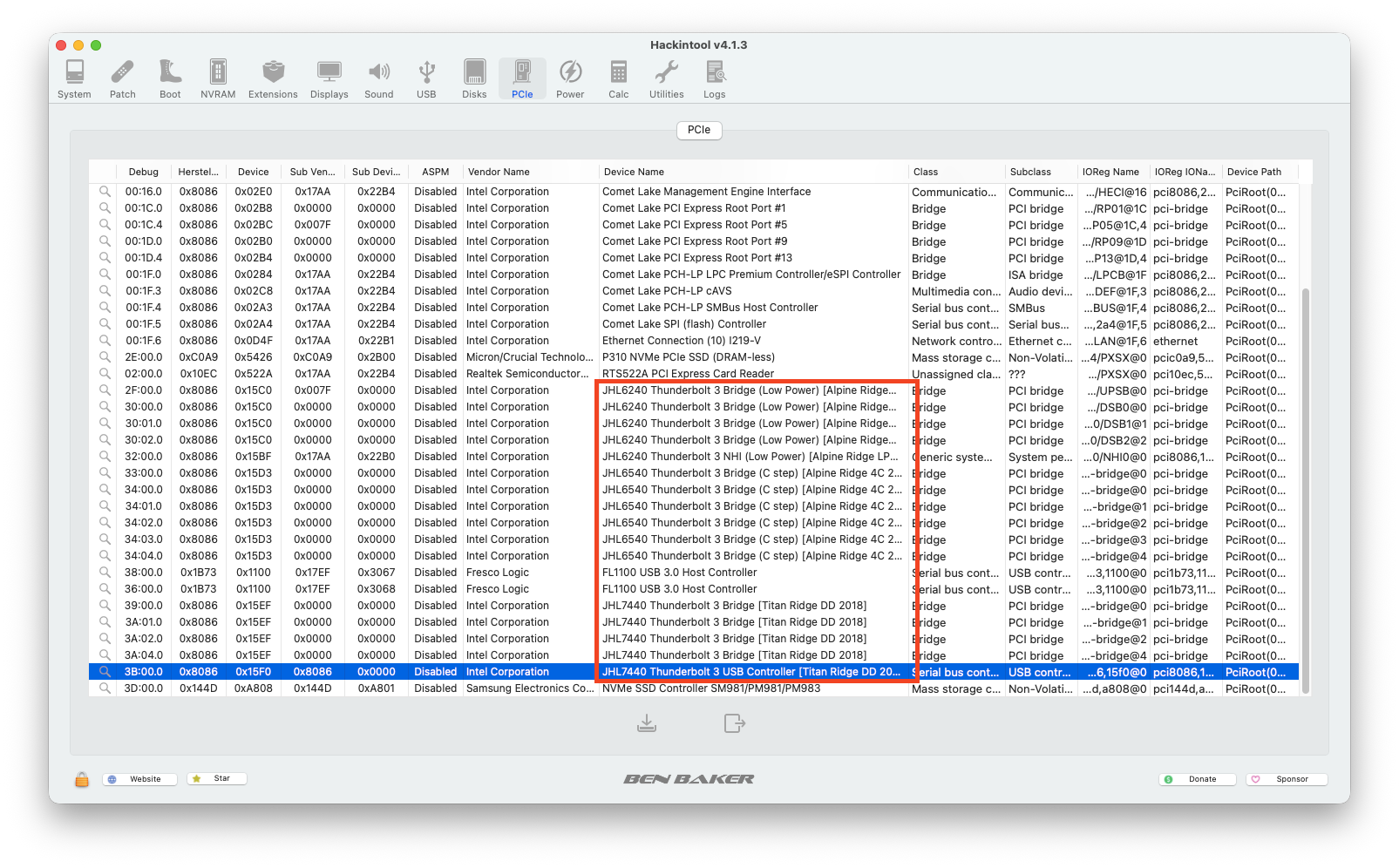Sort by the Debug column header

[x=144, y=172]
